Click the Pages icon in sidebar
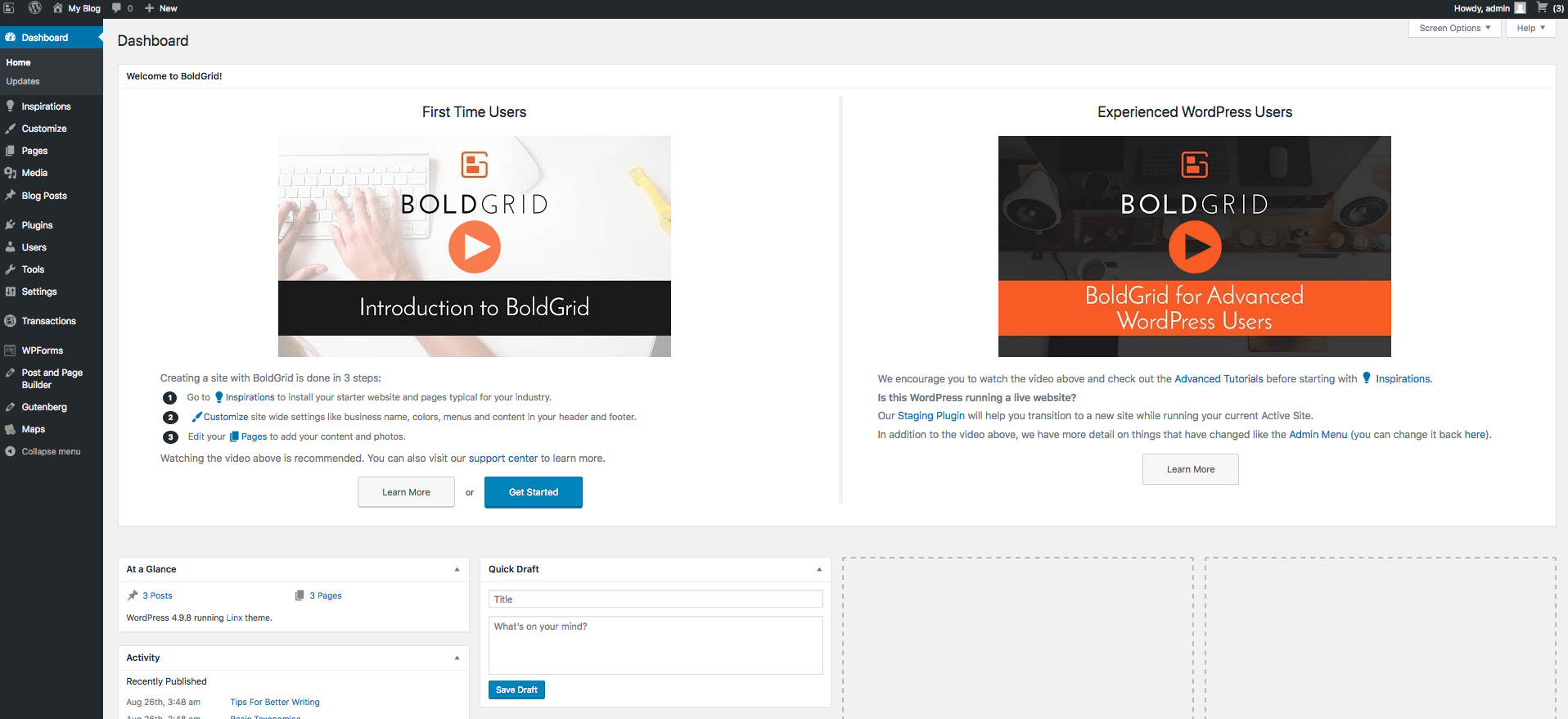This screenshot has width=1568, height=719. [11, 151]
